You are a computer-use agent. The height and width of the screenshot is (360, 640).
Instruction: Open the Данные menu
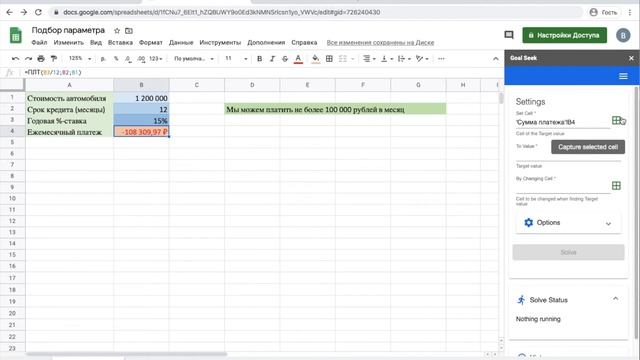pos(181,42)
